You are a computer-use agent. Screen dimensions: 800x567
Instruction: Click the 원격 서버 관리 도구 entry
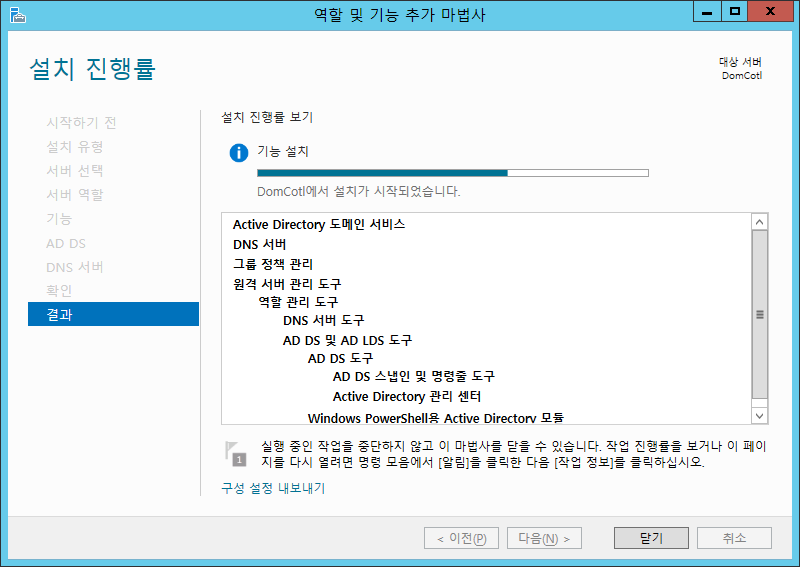pos(287,284)
